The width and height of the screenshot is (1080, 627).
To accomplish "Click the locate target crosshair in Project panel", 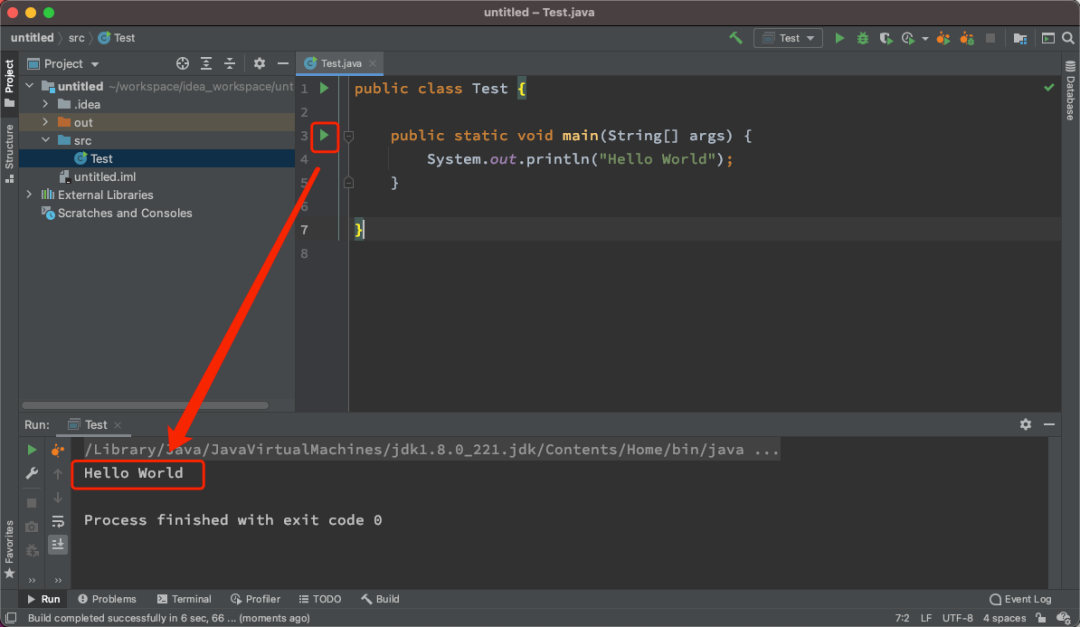I will point(183,63).
